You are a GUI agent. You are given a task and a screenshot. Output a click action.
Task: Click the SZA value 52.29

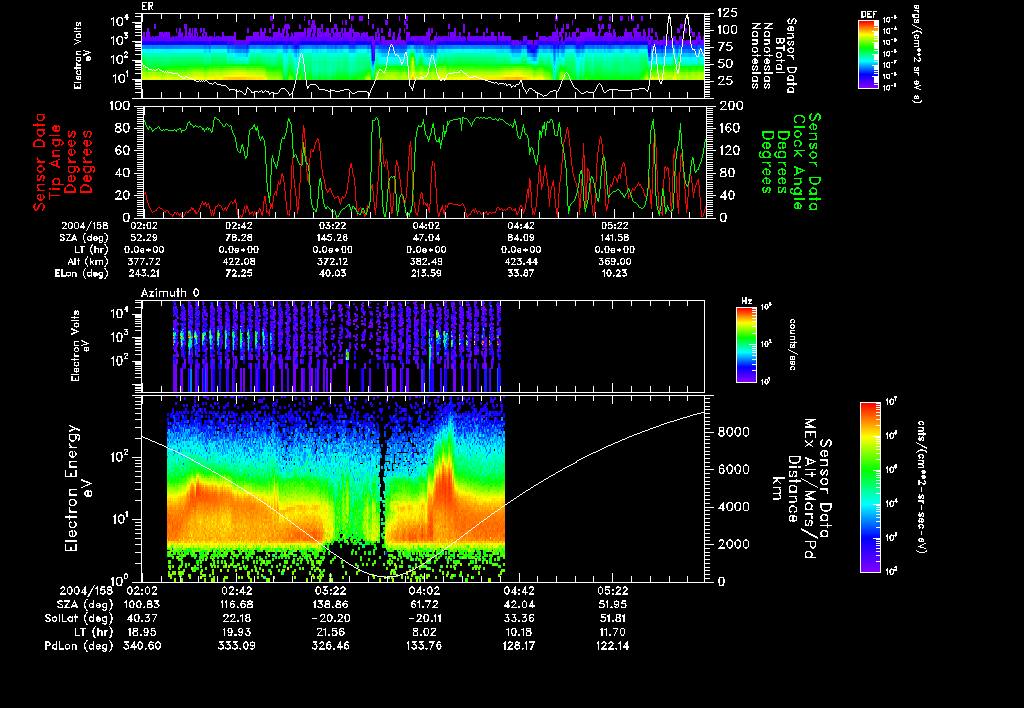[x=144, y=238]
